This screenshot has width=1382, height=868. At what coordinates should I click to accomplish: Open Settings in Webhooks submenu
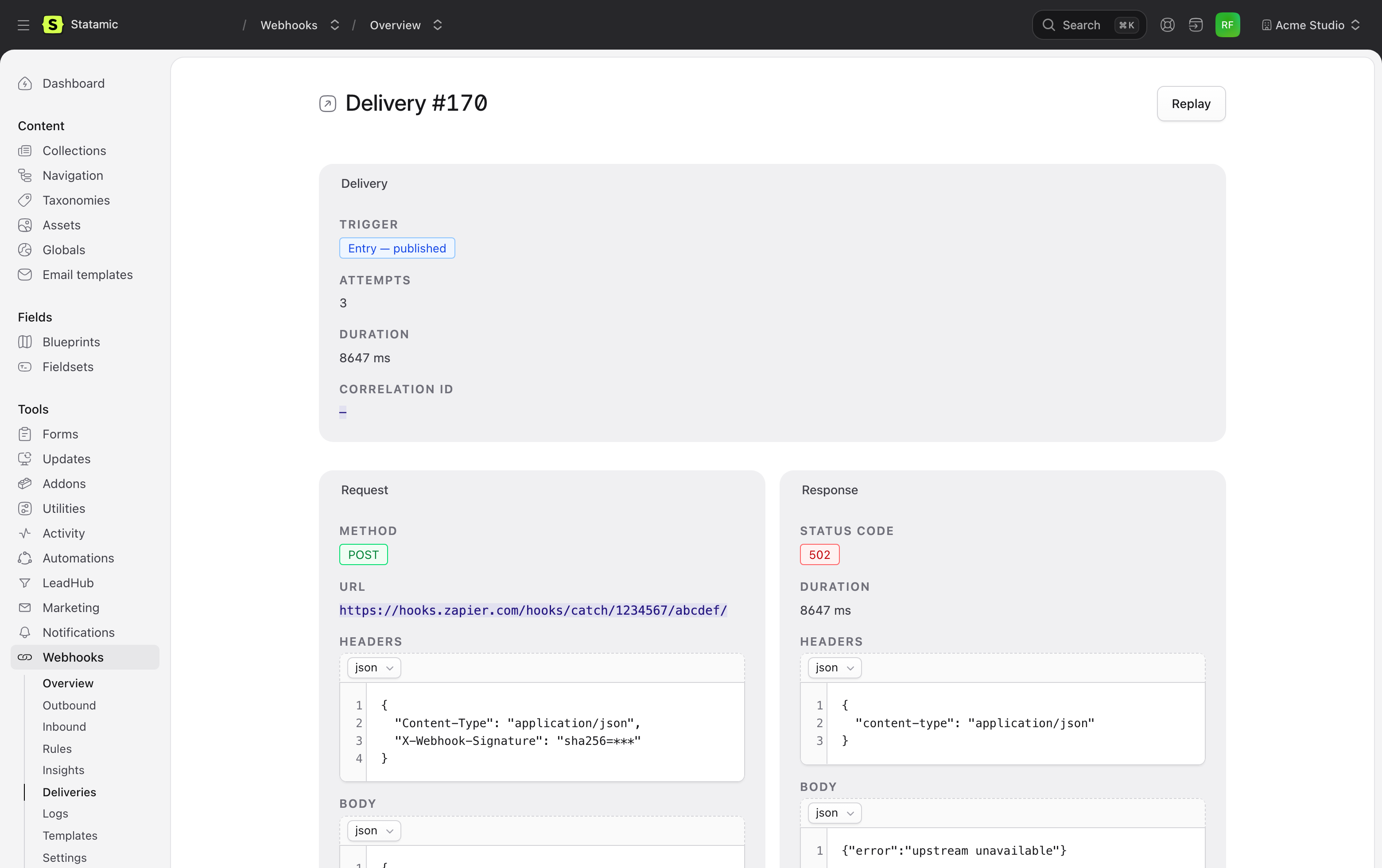(64, 858)
